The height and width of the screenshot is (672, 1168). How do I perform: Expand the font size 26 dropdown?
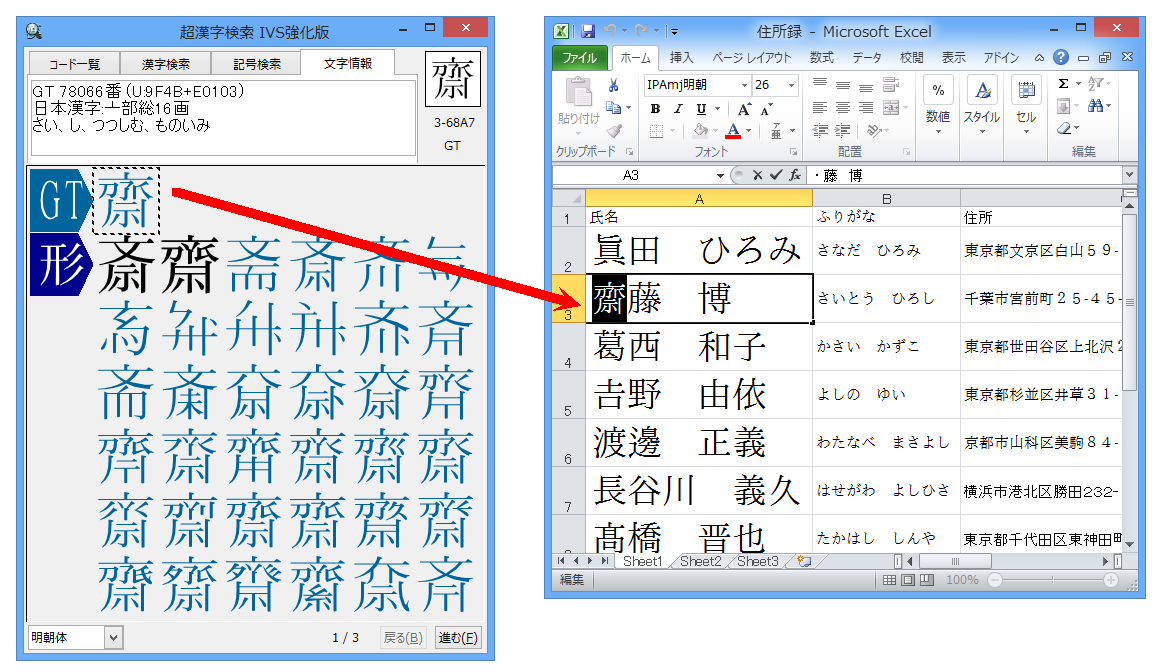791,85
